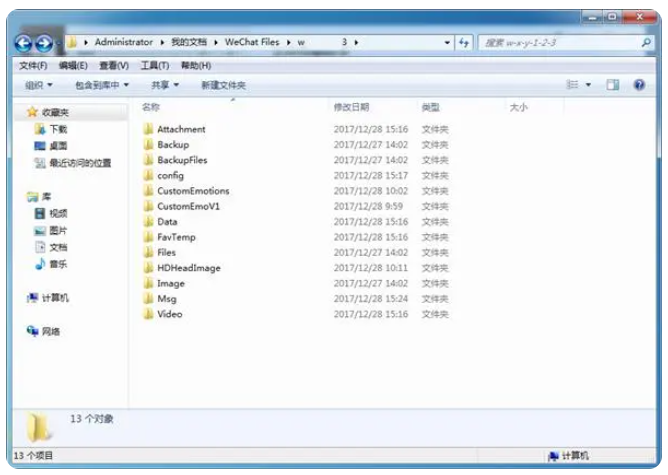Open the 共享 dropdown
This screenshot has height=475, width=668.
click(x=164, y=85)
